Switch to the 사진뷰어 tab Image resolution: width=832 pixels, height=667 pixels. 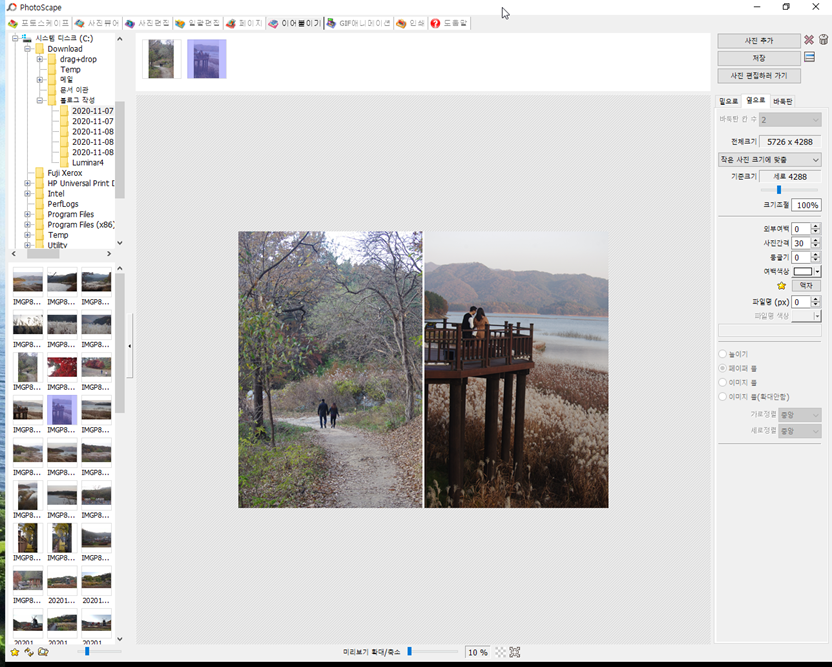point(98,23)
